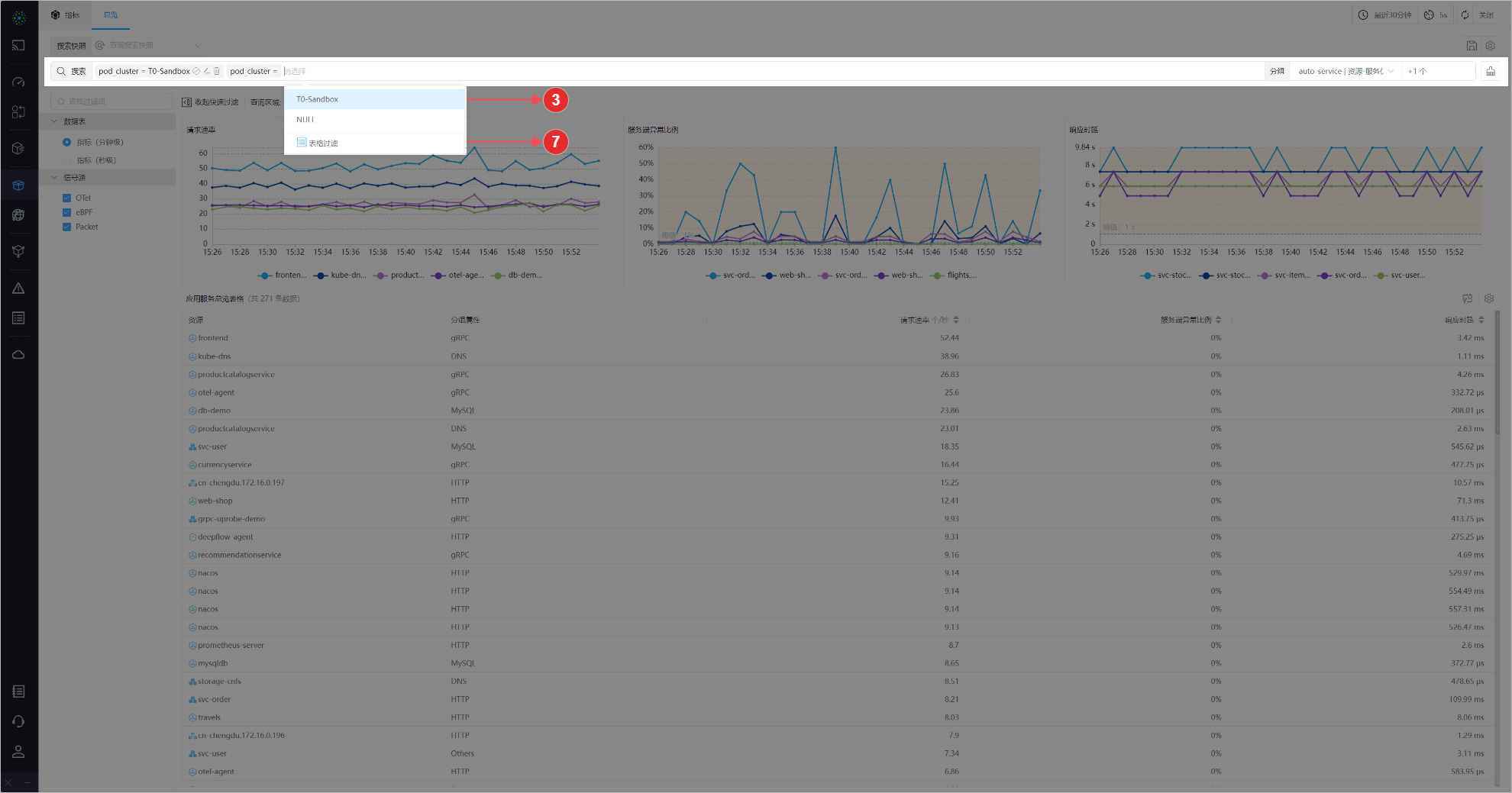
Task: Click the clear-search broom icon
Action: click(1490, 71)
